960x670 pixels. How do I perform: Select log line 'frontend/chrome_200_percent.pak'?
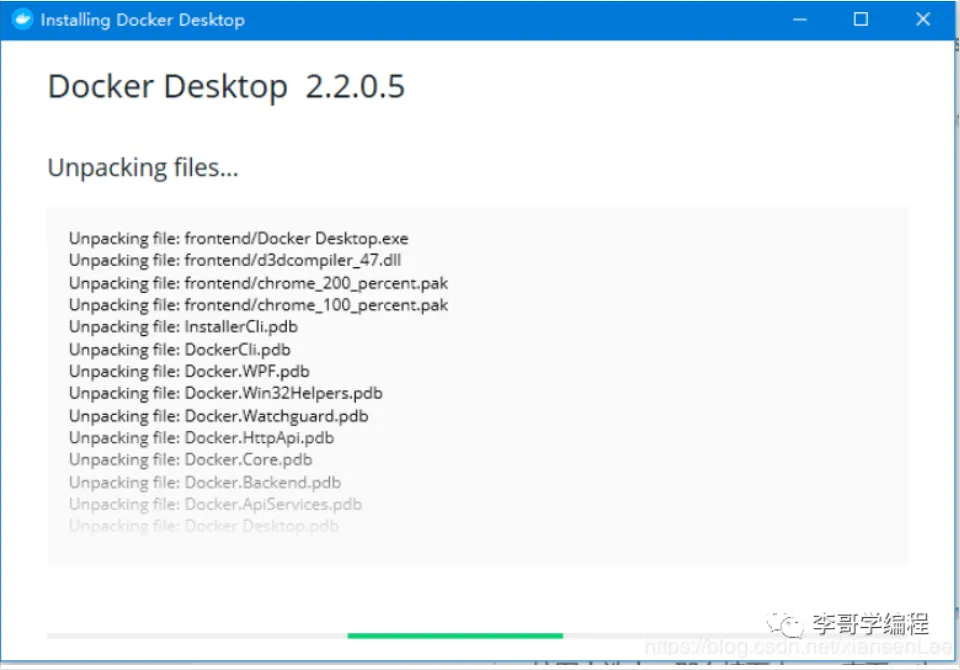pos(258,283)
